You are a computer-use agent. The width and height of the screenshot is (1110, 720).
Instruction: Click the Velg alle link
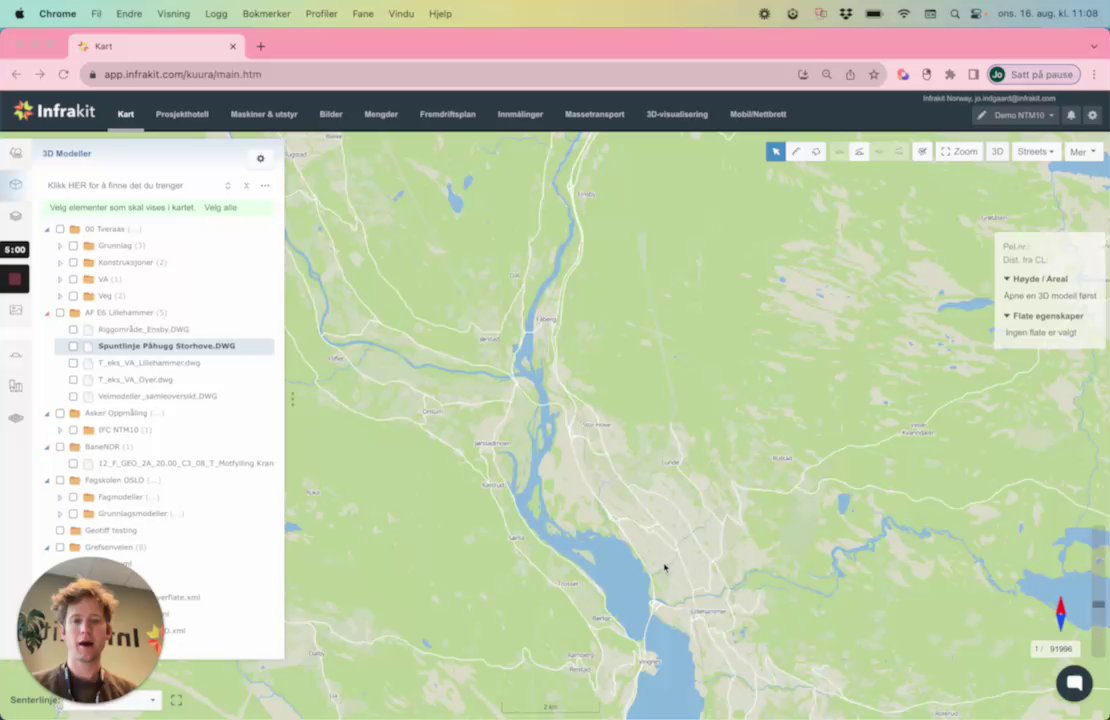[220, 207]
